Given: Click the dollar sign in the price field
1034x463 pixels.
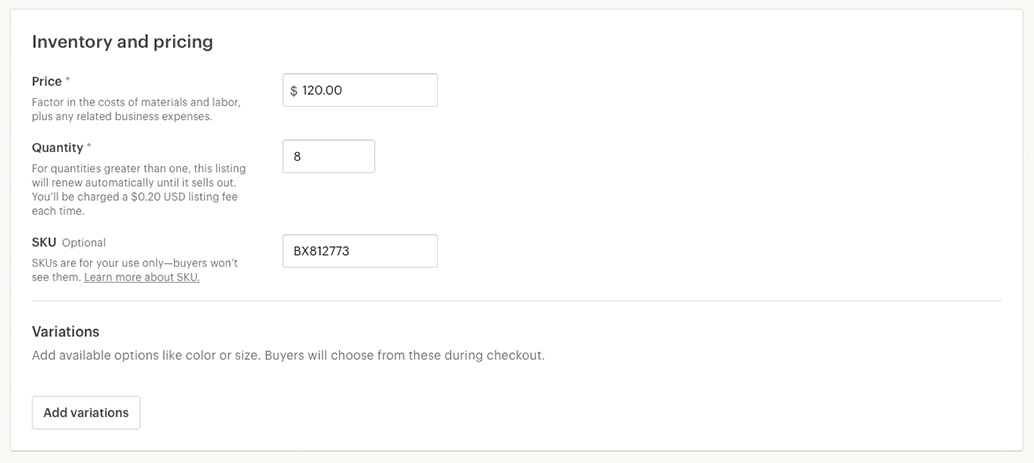Looking at the screenshot, I should (x=294, y=91).
